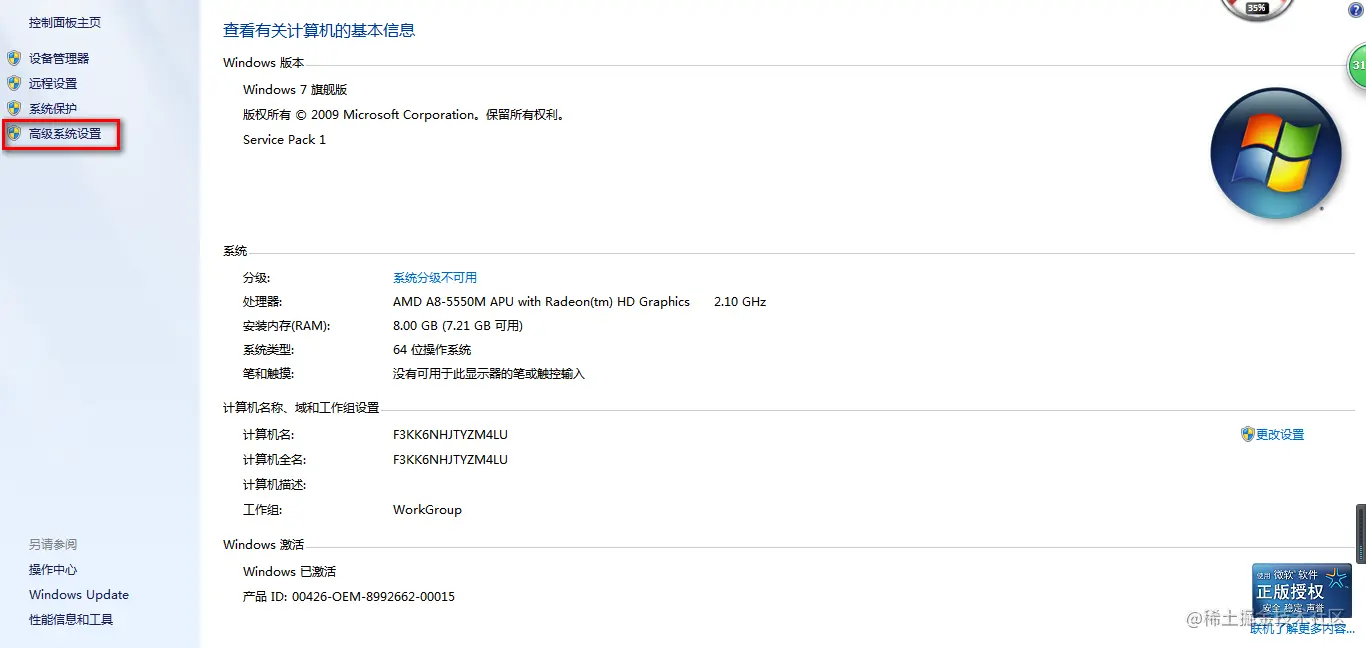Click shield icon beside 高级系统设置
The height and width of the screenshot is (648, 1366).
click(14, 133)
